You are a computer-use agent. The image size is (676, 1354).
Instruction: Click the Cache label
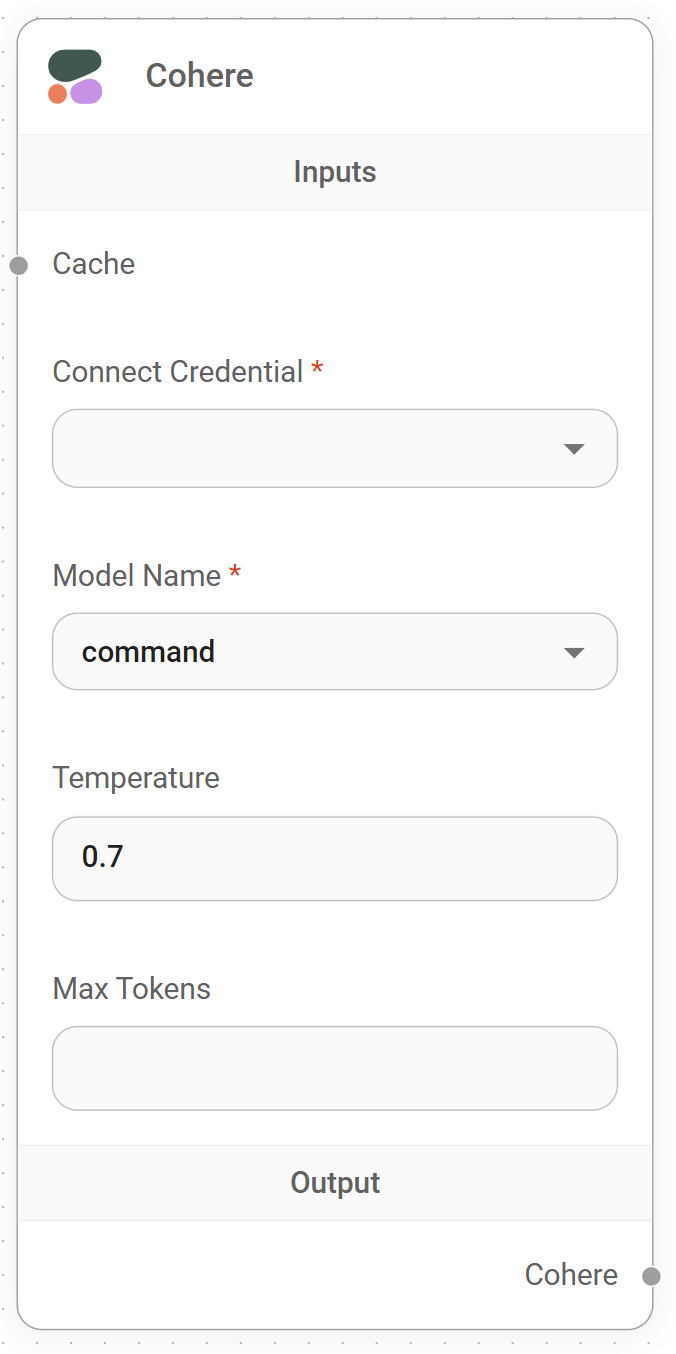pos(93,264)
